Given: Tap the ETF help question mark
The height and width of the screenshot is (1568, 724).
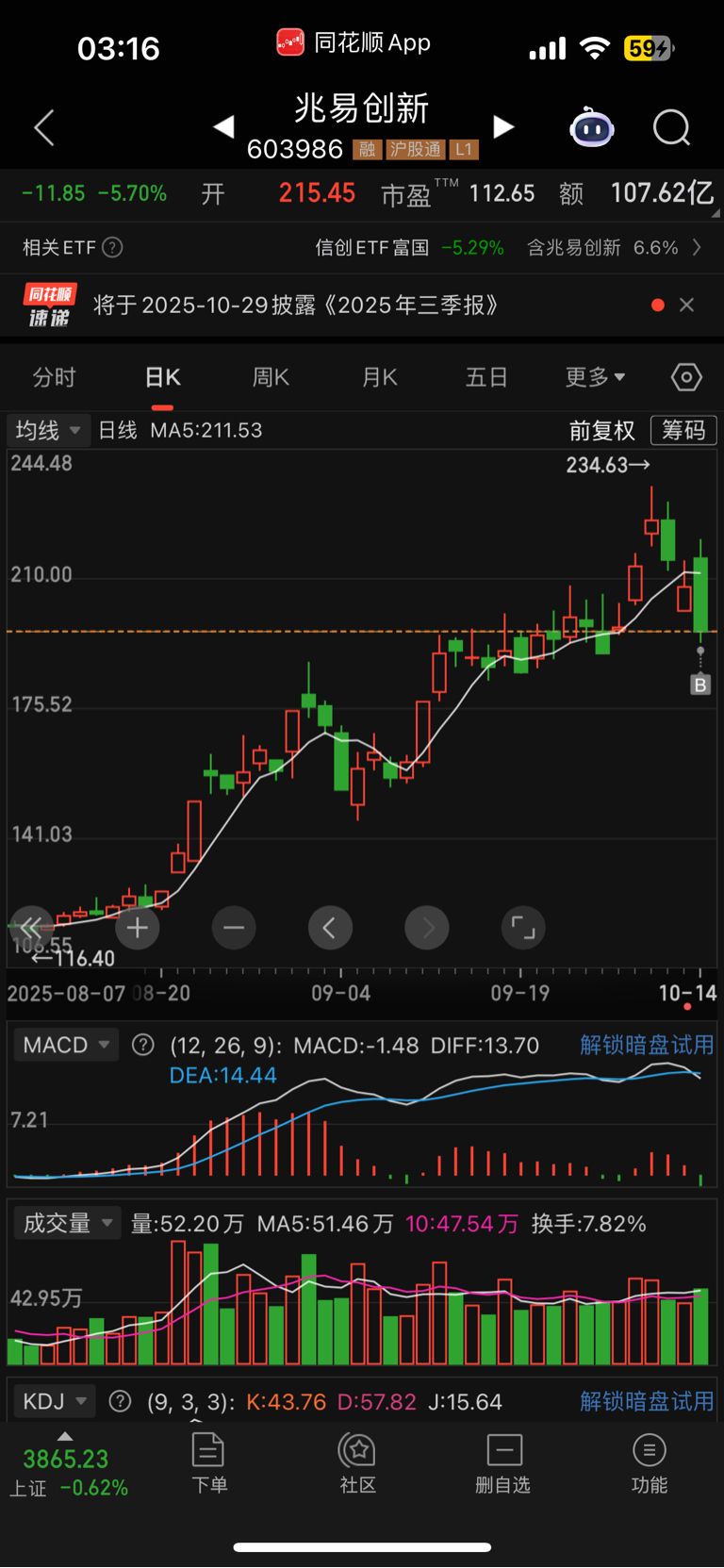Looking at the screenshot, I should tap(112, 248).
